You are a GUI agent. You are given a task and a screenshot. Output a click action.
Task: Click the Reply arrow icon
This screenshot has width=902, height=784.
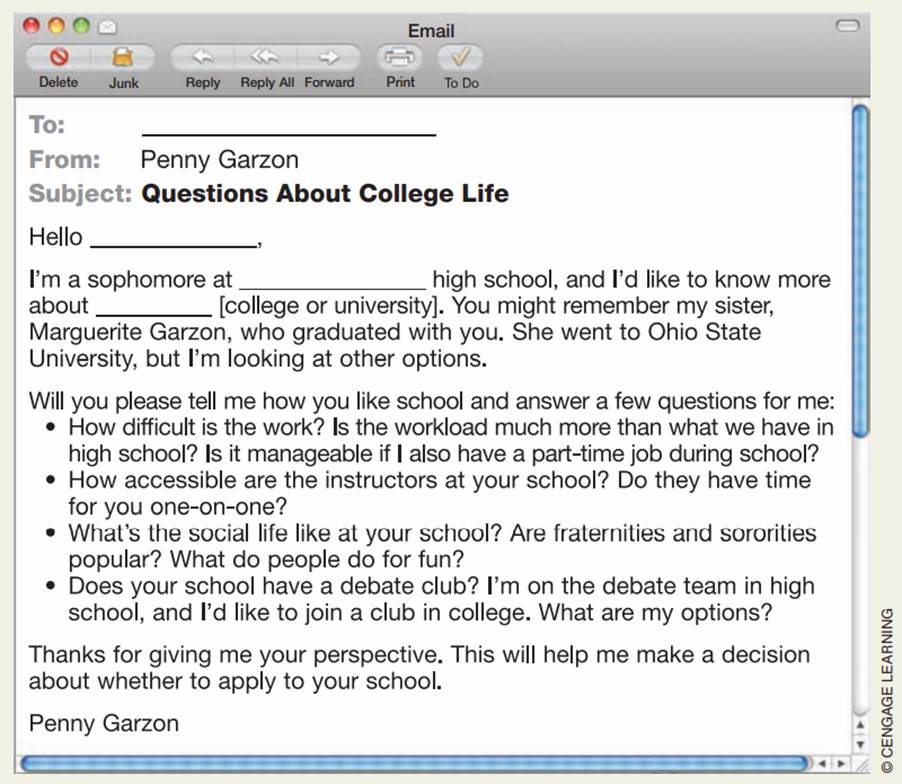click(202, 57)
